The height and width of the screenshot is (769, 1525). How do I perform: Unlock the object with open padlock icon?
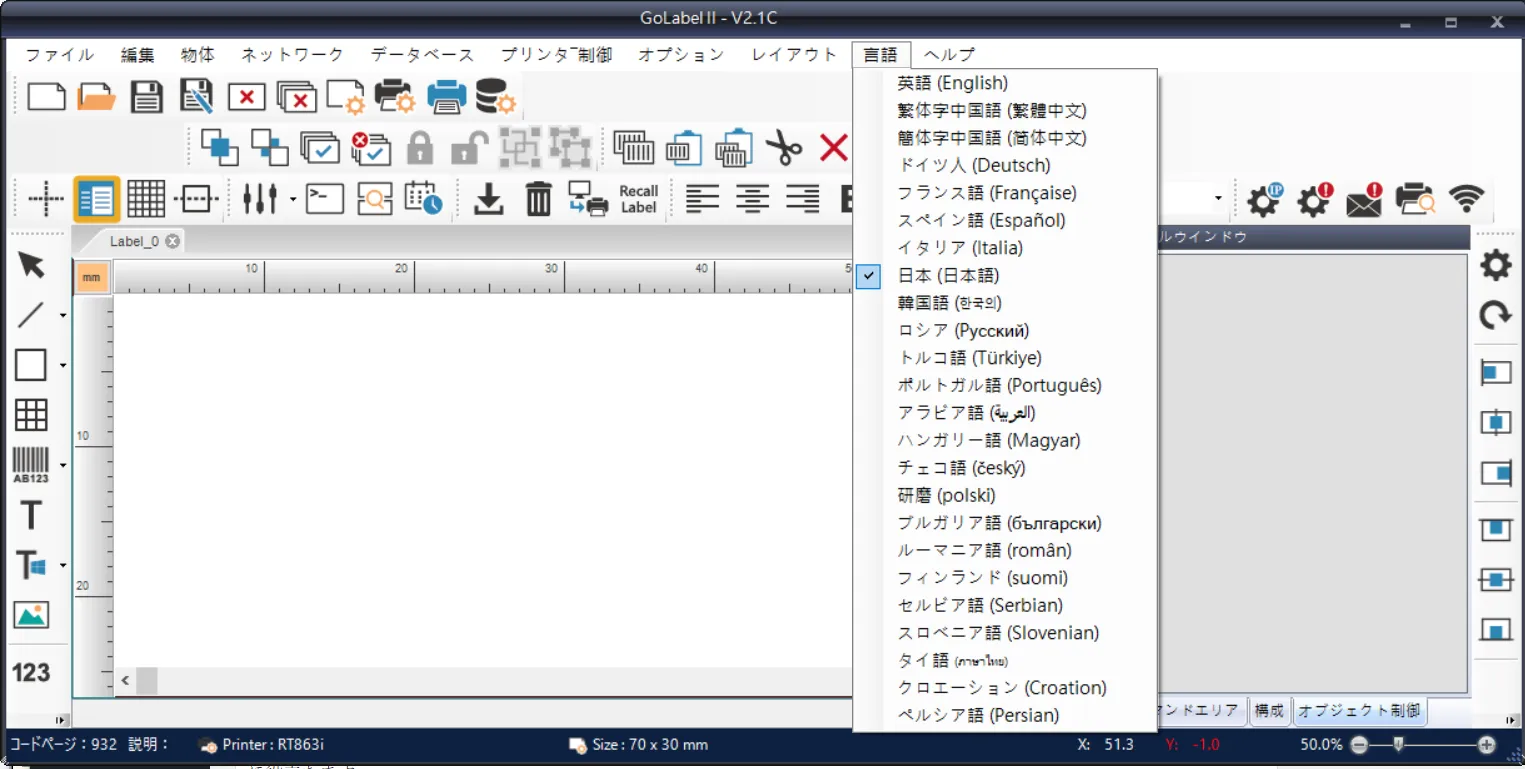coord(469,148)
